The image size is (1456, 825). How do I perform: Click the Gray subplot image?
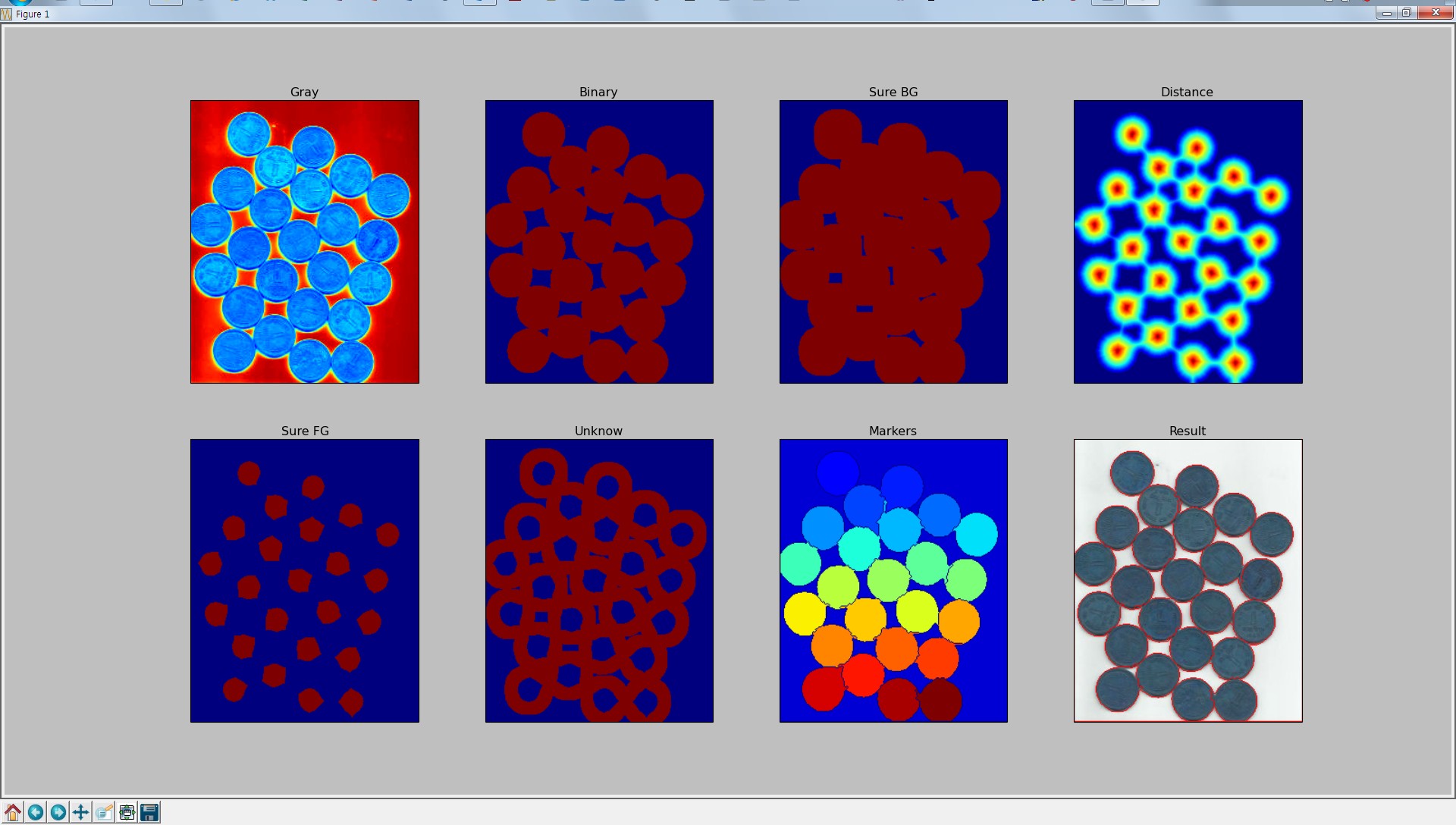click(x=305, y=242)
